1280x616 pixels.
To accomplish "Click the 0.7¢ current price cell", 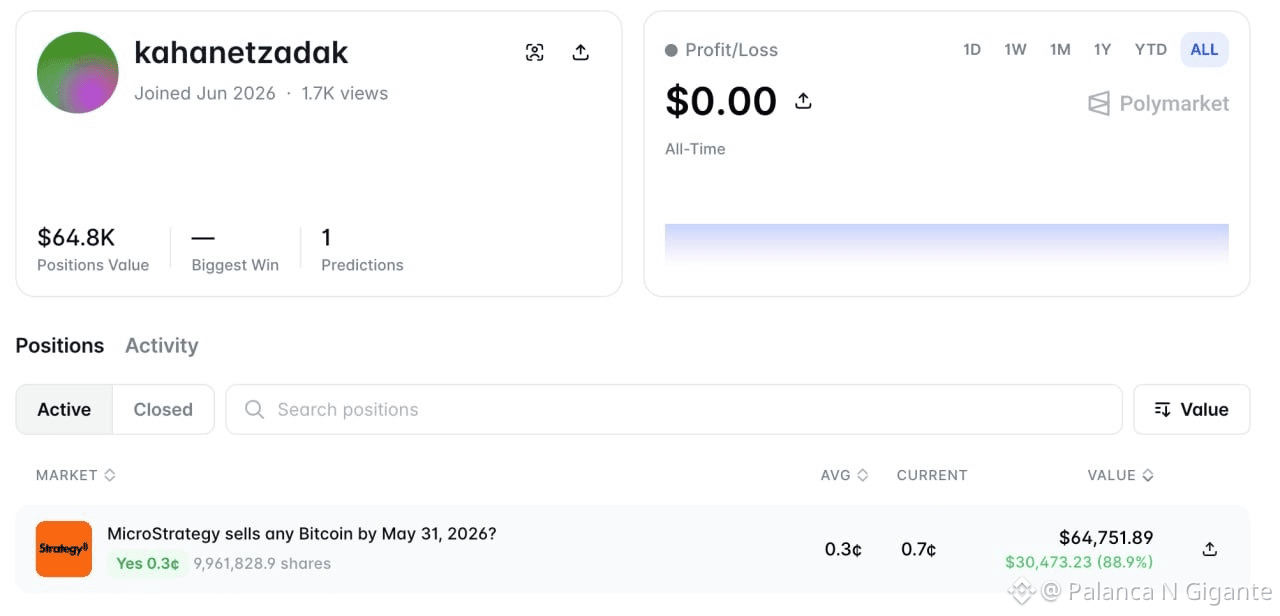I will [x=918, y=549].
